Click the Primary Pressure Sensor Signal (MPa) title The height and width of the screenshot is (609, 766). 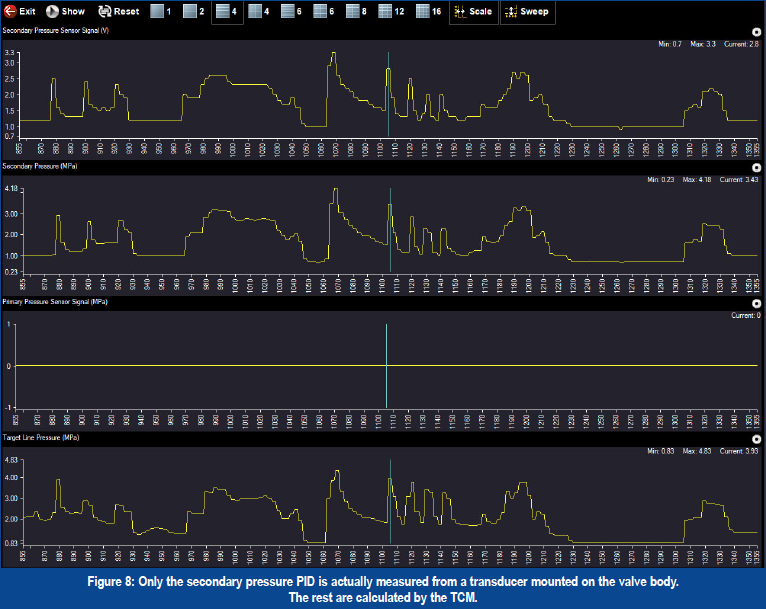(55, 302)
